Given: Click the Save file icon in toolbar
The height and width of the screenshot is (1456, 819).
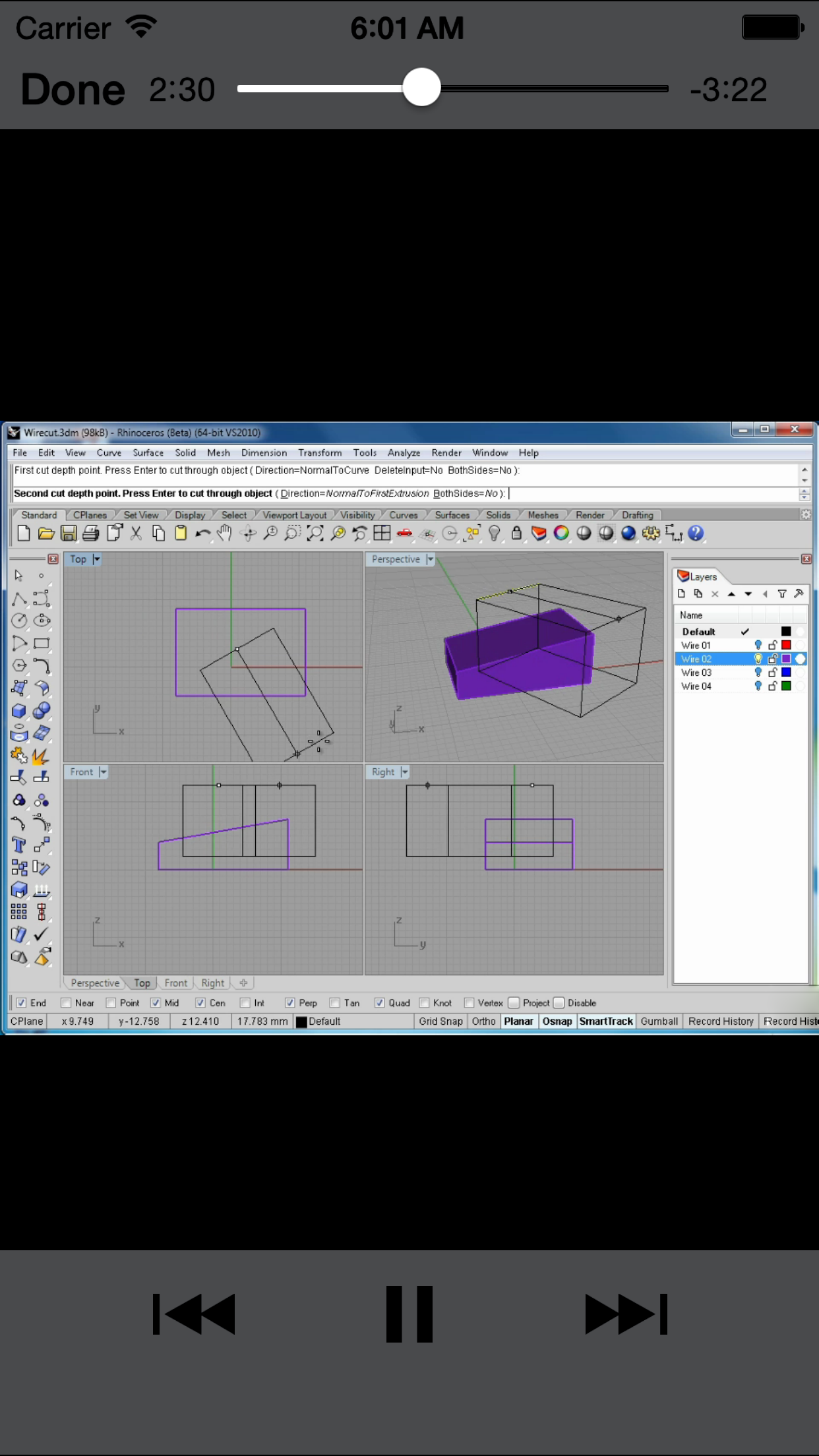Looking at the screenshot, I should (69, 533).
